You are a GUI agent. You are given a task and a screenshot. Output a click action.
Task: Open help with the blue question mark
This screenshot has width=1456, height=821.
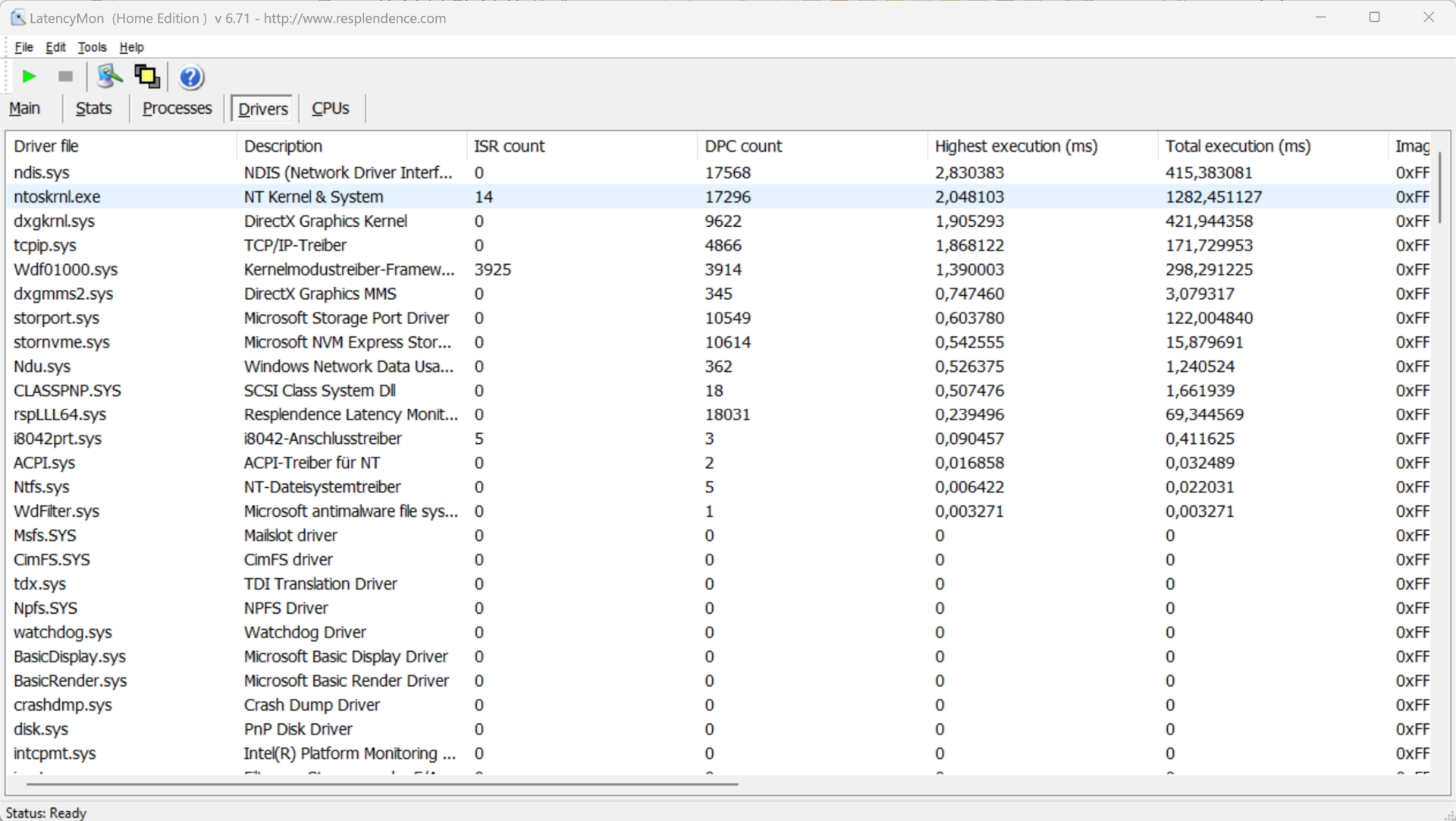tap(191, 77)
